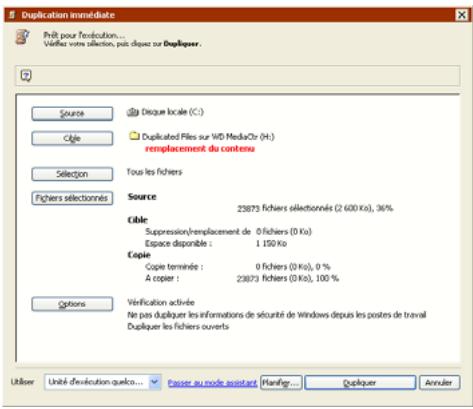Click the Unité d'exécution quelco... combo box field
Screen dimensions: 473x409
click(103, 382)
